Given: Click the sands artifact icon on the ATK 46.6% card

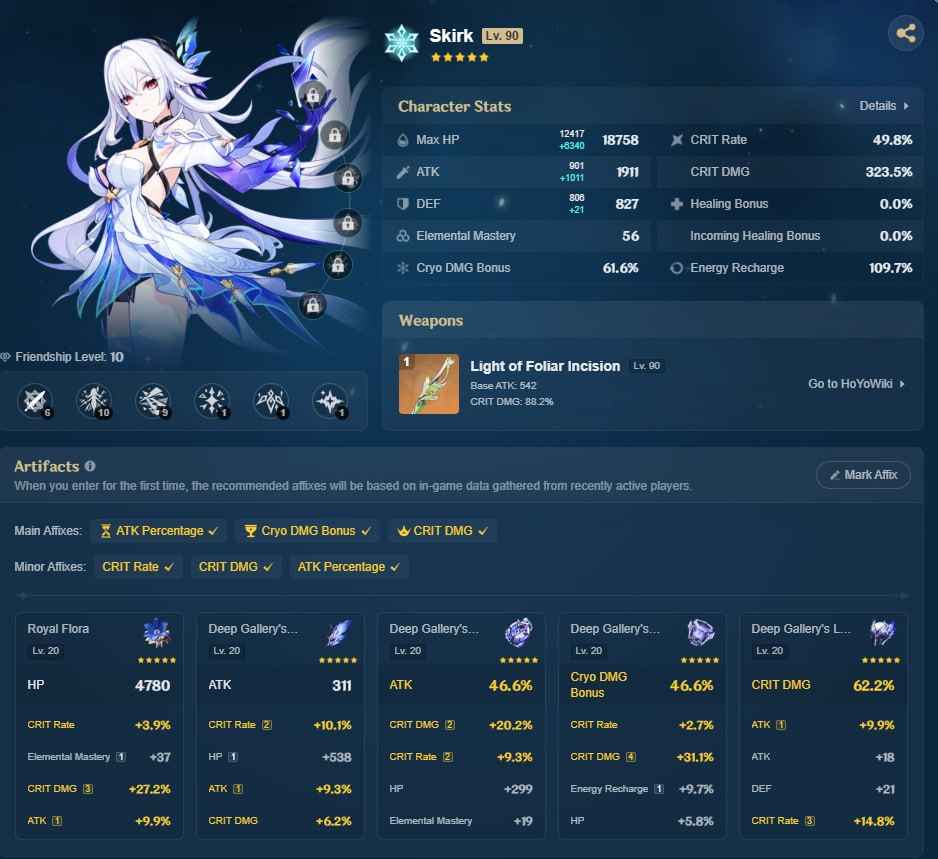Looking at the screenshot, I should click(x=519, y=633).
